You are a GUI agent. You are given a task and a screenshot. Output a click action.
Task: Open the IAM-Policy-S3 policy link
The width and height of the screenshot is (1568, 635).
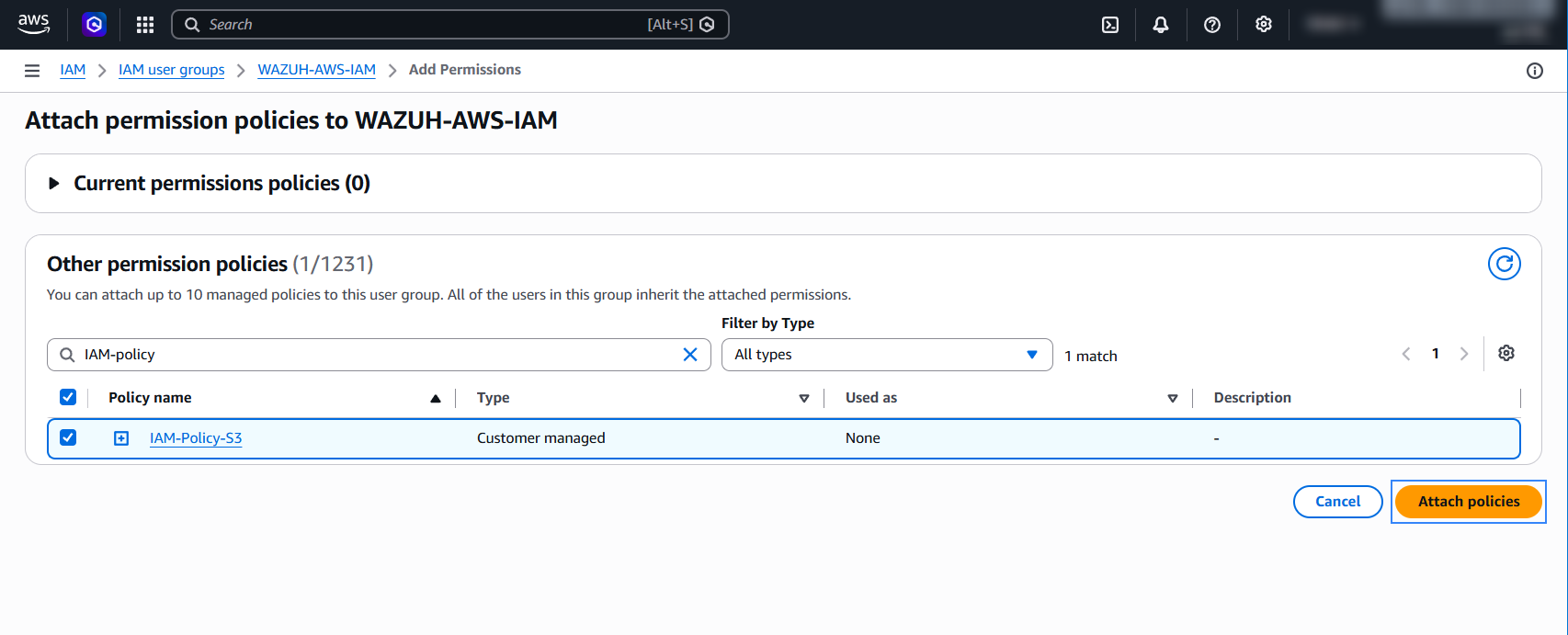[196, 438]
